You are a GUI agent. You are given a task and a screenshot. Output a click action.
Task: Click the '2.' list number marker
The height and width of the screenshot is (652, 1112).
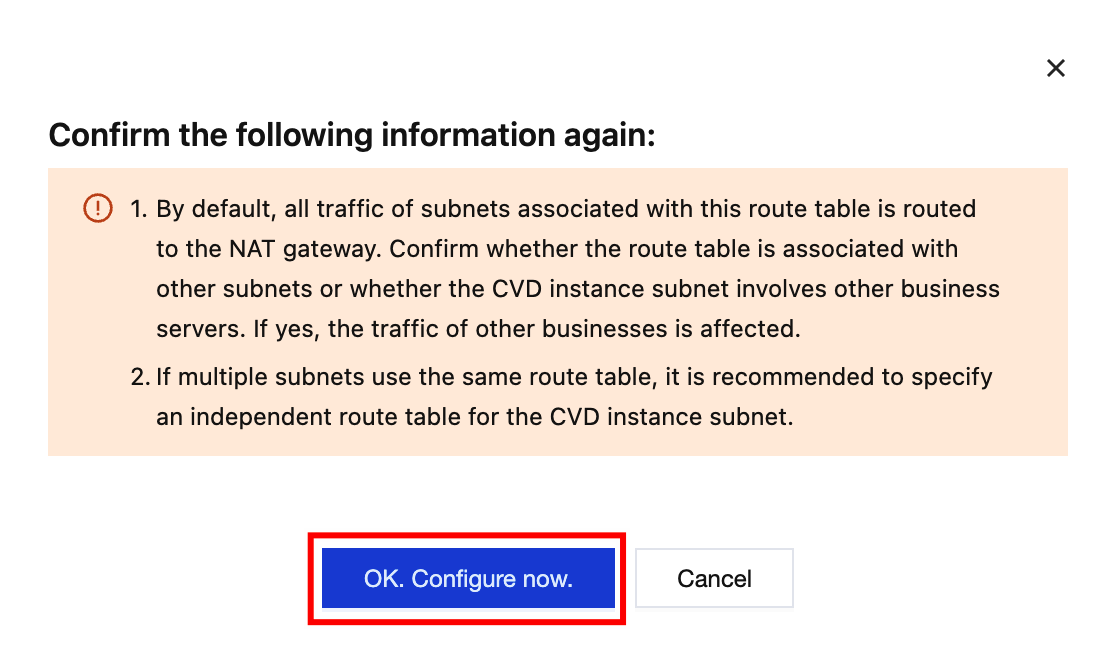138,377
